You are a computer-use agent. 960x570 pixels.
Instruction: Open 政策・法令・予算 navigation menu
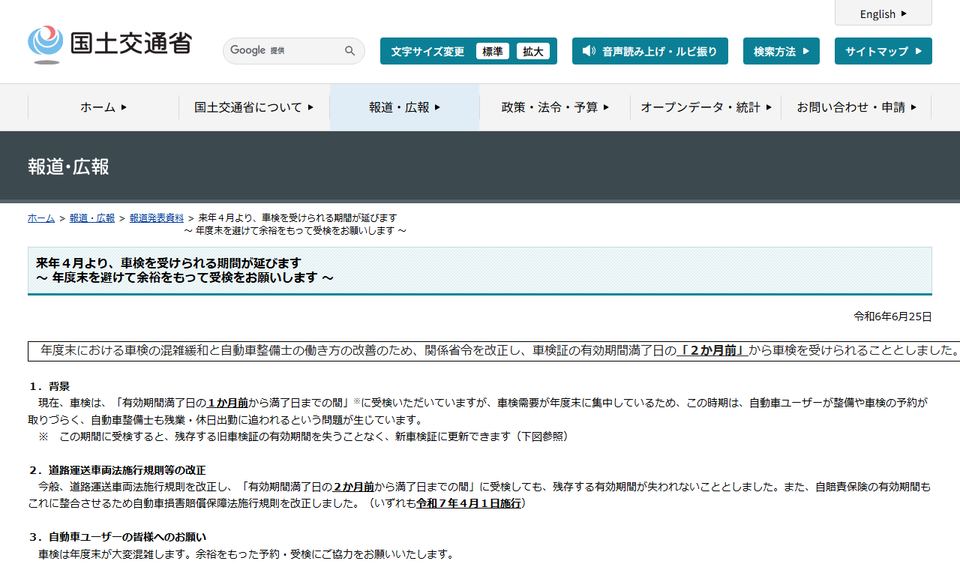click(x=555, y=107)
